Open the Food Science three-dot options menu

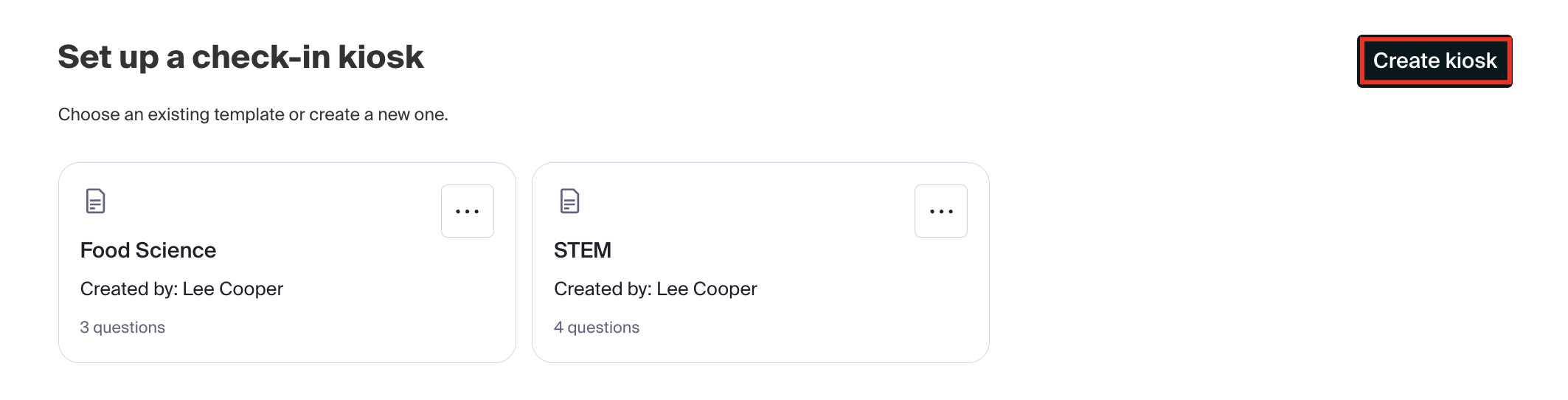tap(468, 211)
